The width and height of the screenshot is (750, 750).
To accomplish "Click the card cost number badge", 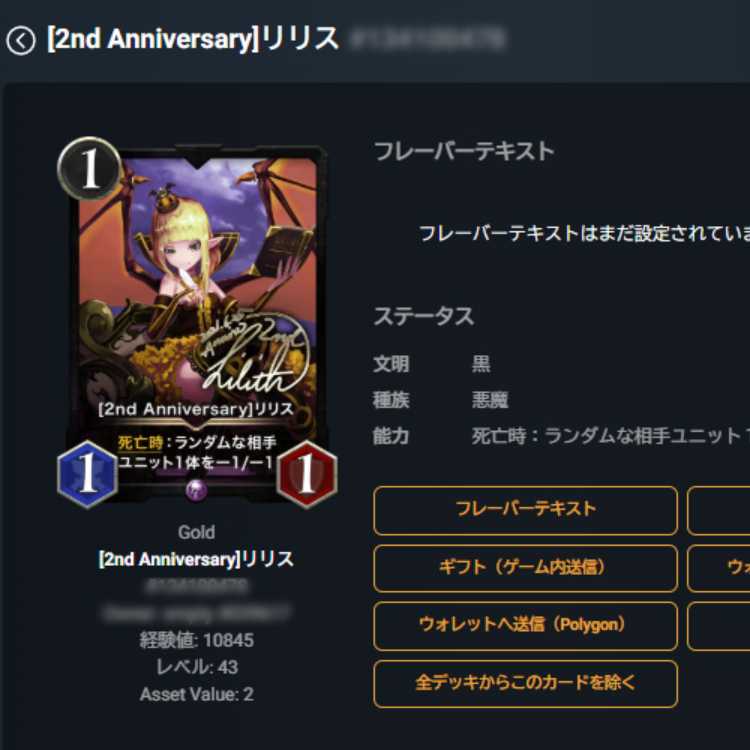I will (x=89, y=168).
